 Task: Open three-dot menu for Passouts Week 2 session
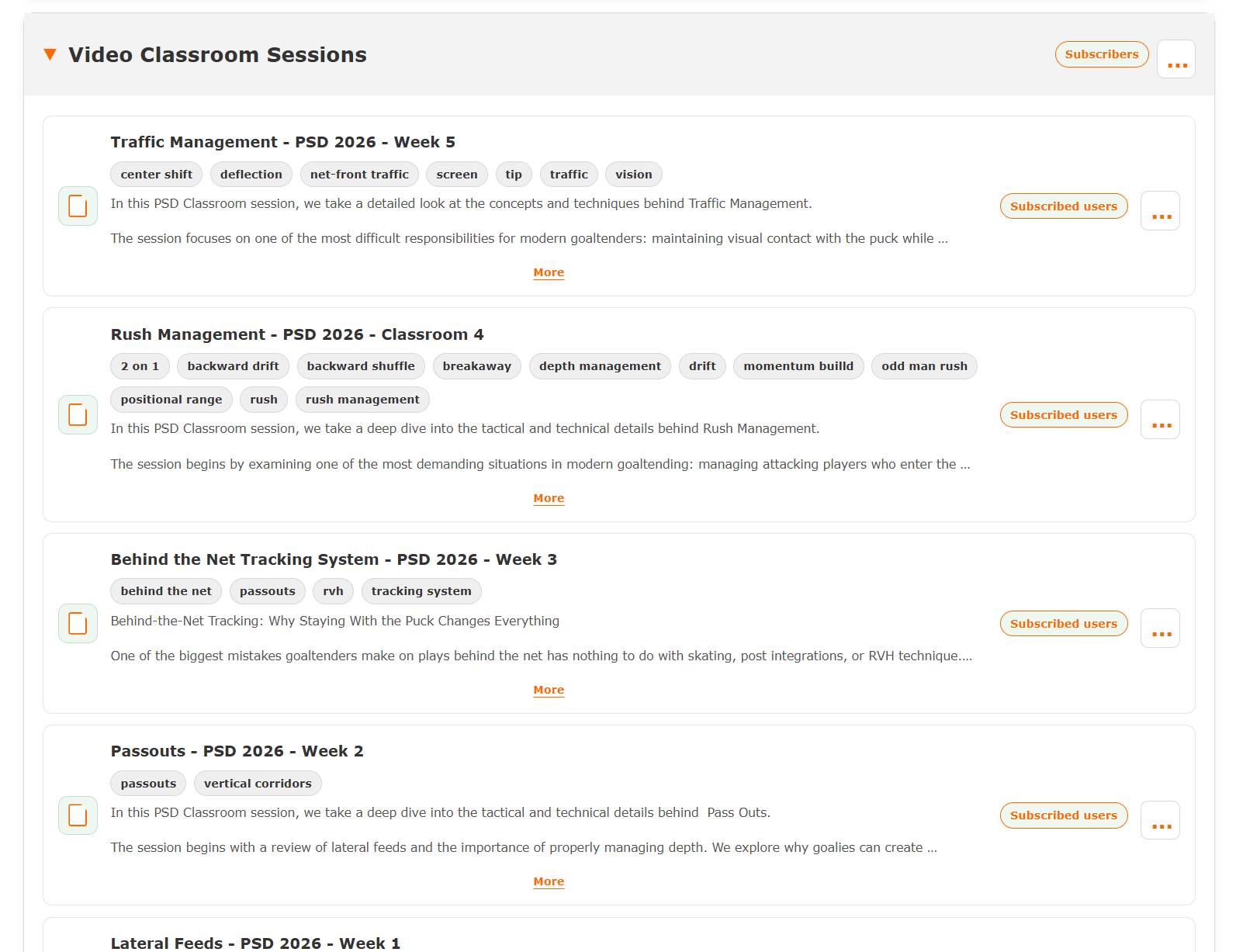click(x=1160, y=820)
